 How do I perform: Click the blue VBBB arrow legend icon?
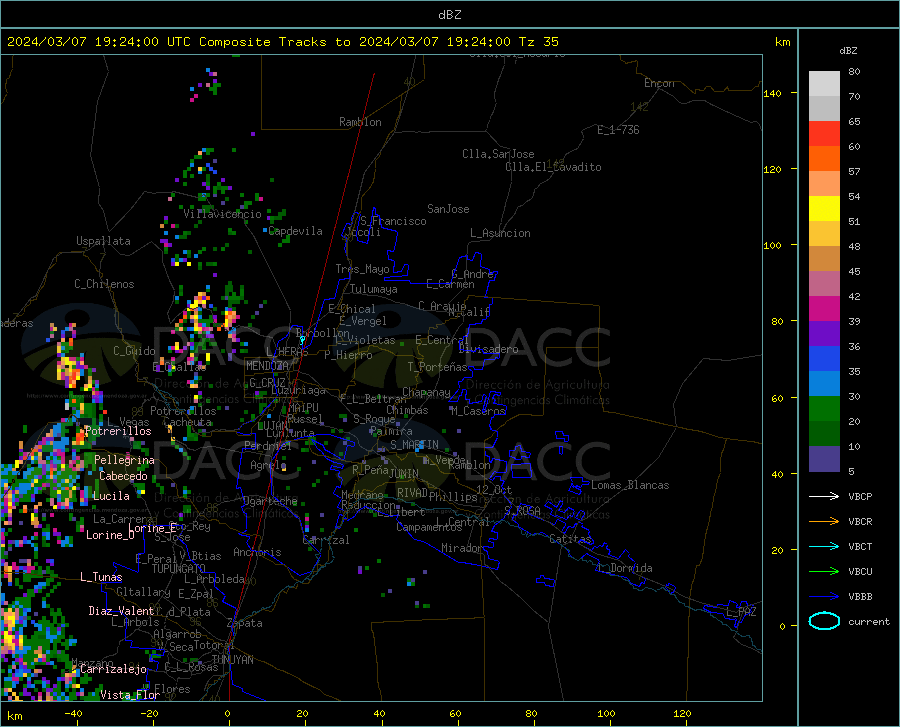(x=824, y=596)
